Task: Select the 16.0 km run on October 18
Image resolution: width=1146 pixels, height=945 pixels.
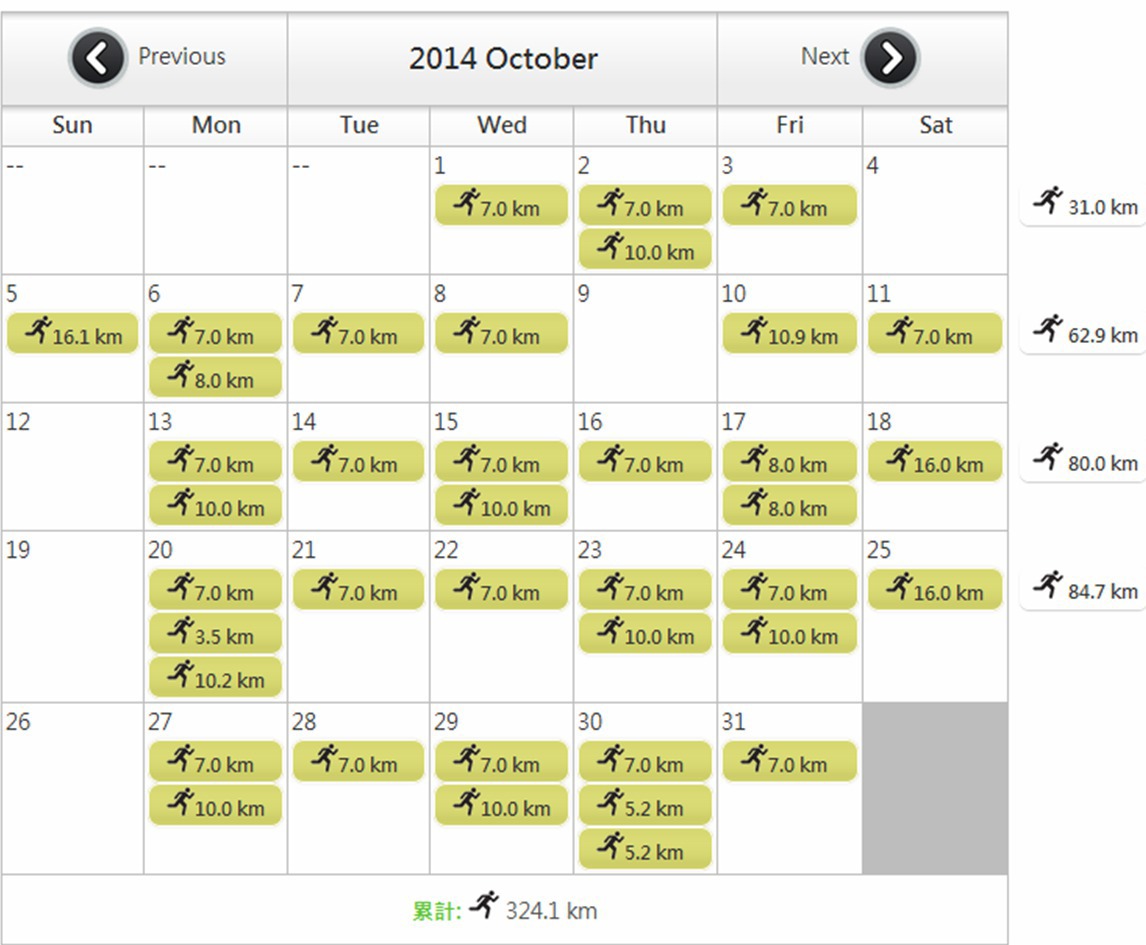Action: point(935,462)
